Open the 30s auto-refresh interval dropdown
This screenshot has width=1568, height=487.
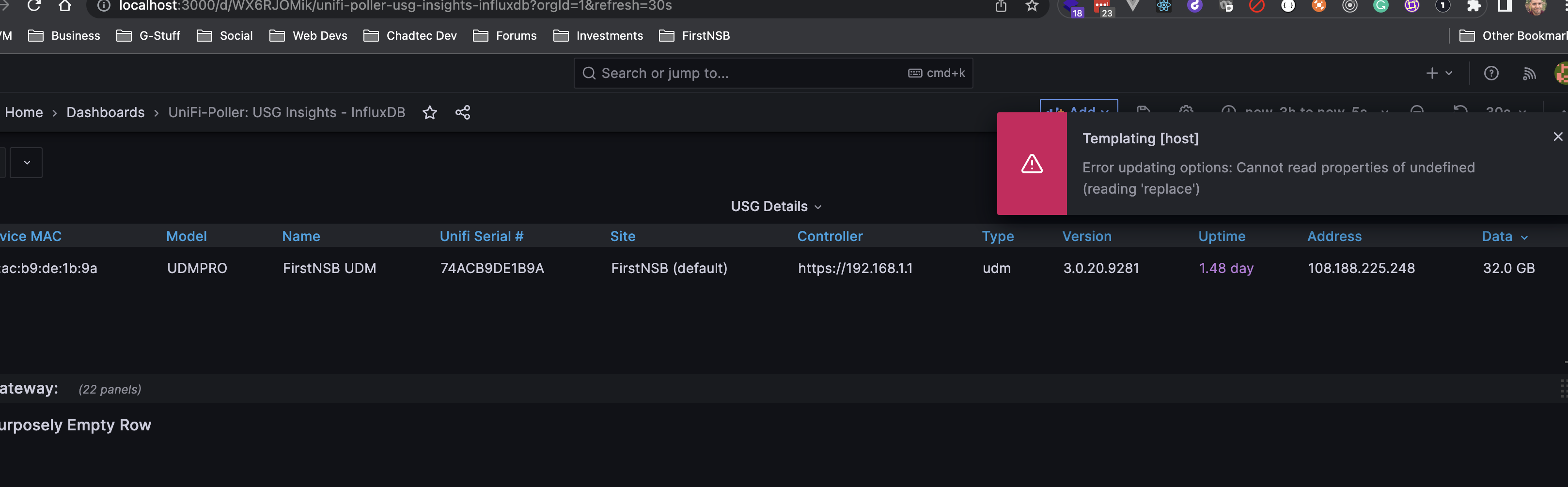point(1522,112)
